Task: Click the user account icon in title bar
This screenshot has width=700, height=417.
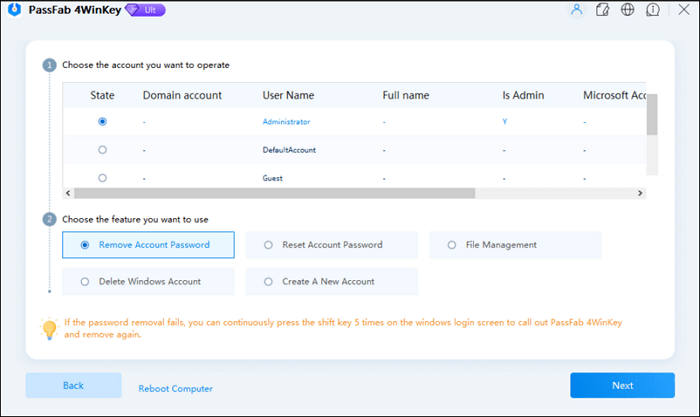Action: pos(576,10)
